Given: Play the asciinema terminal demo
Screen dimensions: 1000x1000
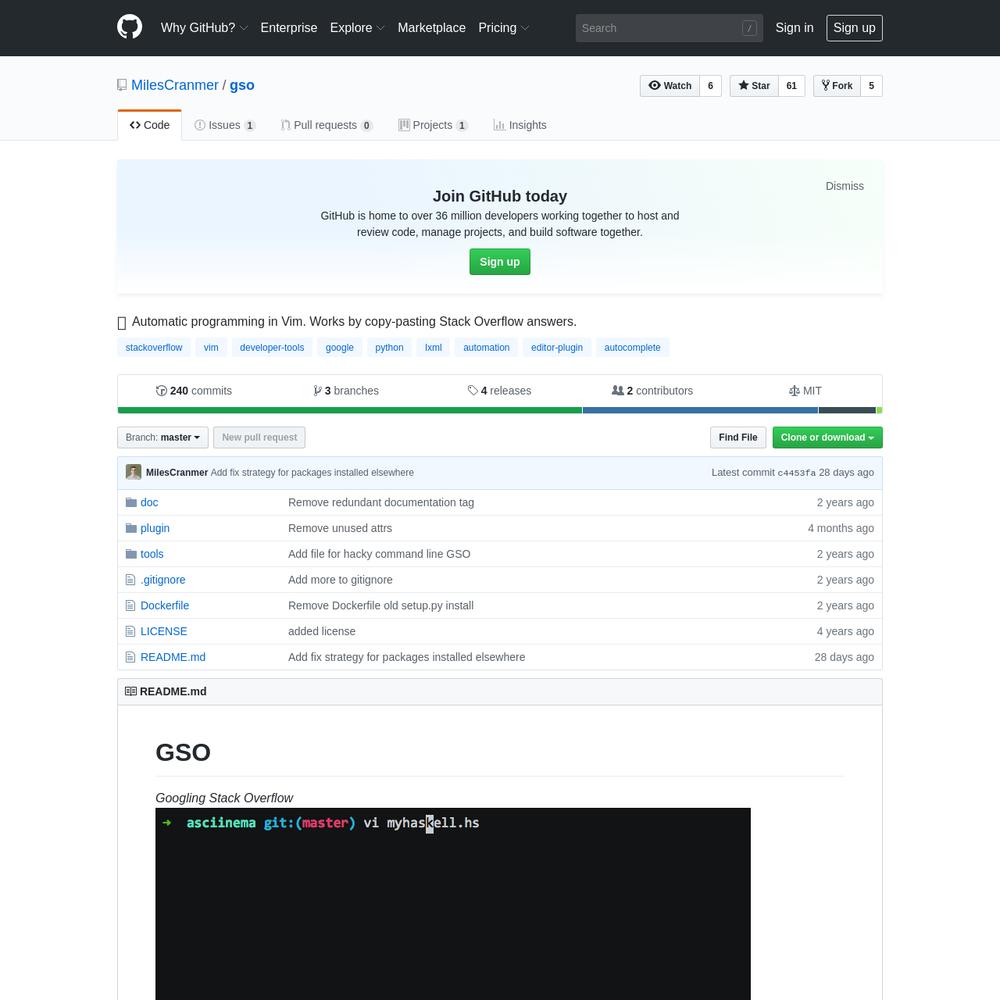Looking at the screenshot, I should (x=453, y=904).
